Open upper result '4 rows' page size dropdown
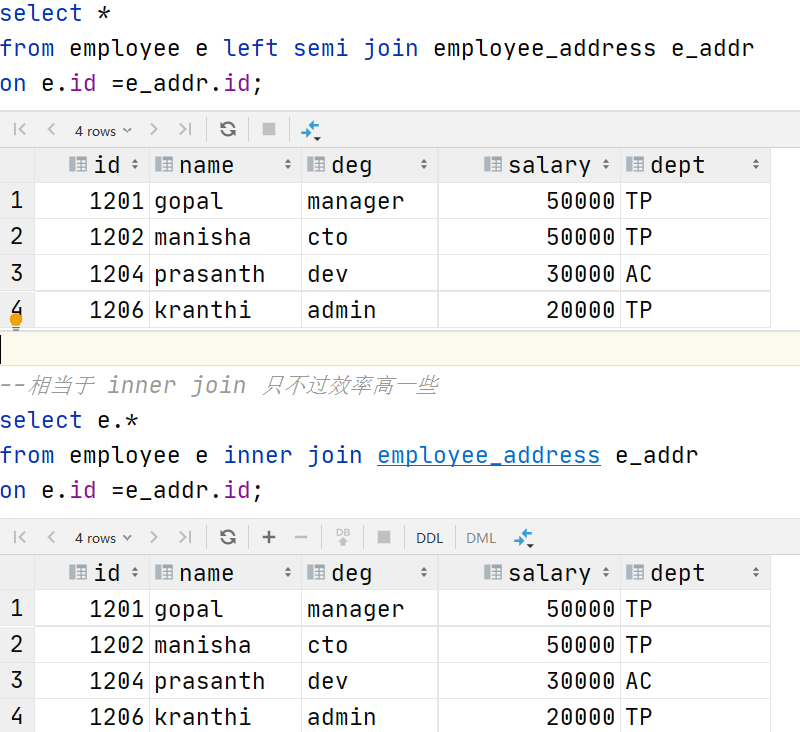 pyautogui.click(x=103, y=131)
